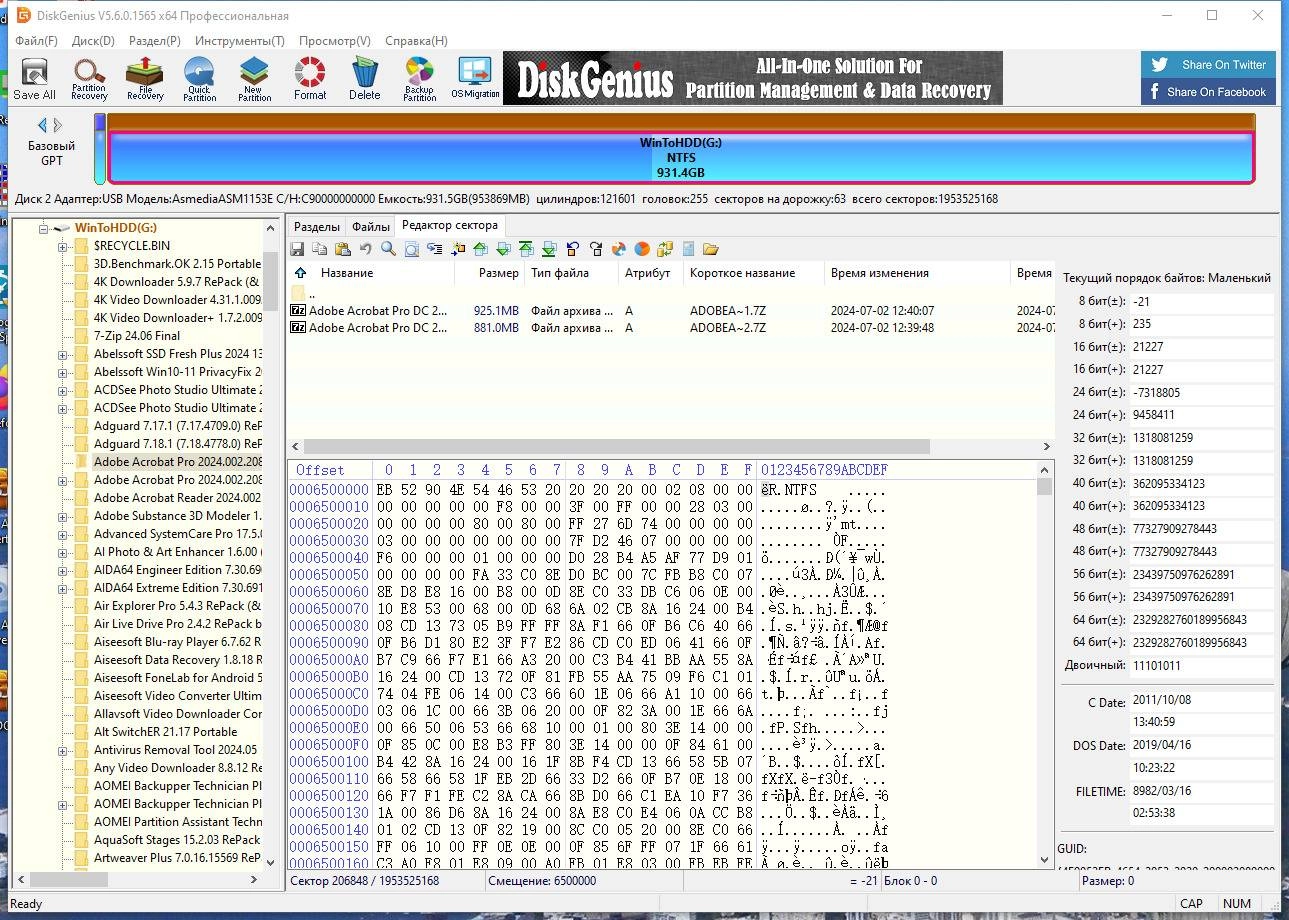Viewport: 1289px width, 920px height.
Task: Click the Delete partition icon
Action: (x=364, y=78)
